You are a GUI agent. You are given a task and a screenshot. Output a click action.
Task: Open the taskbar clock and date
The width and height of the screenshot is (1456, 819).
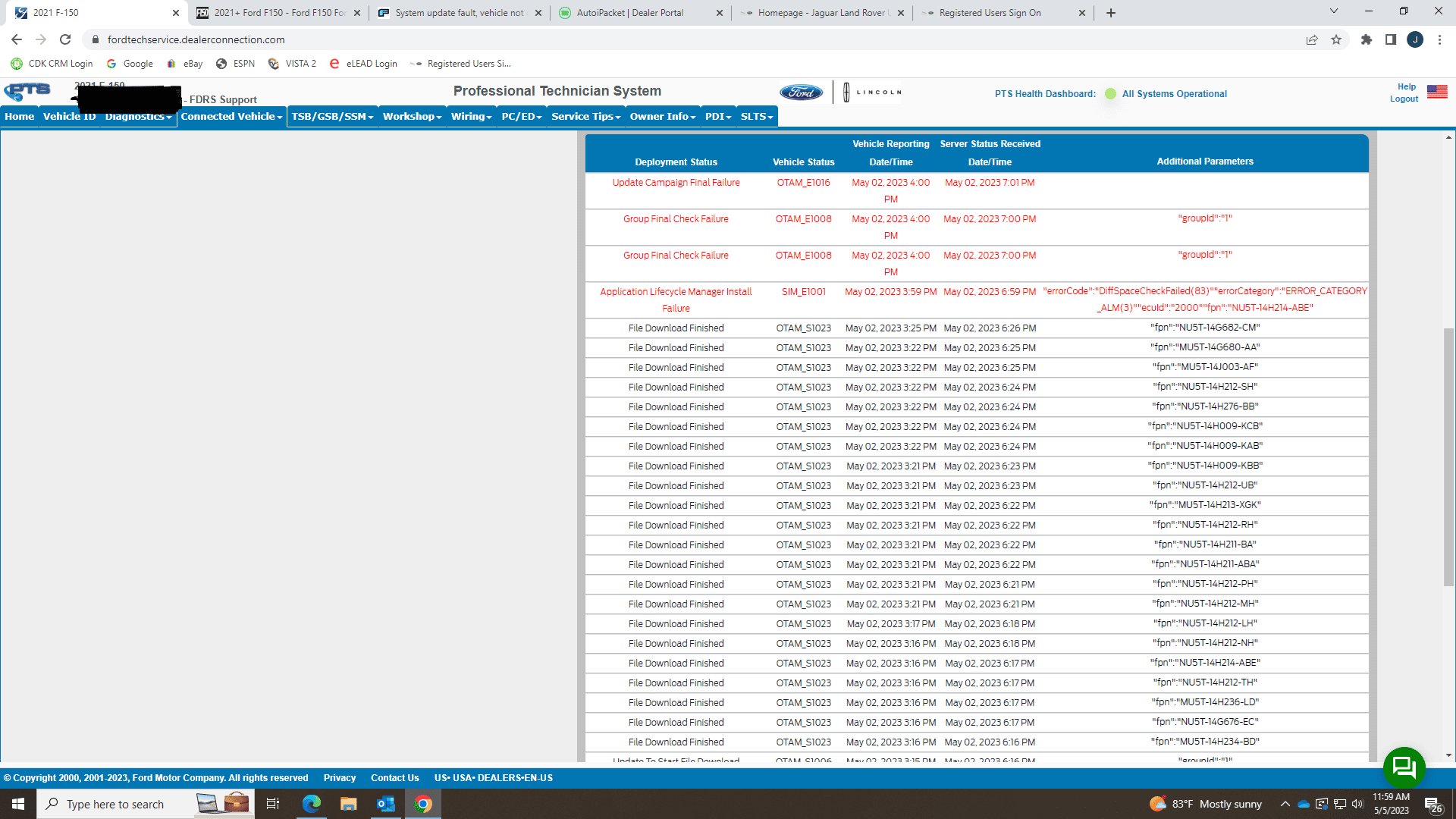pos(1391,804)
